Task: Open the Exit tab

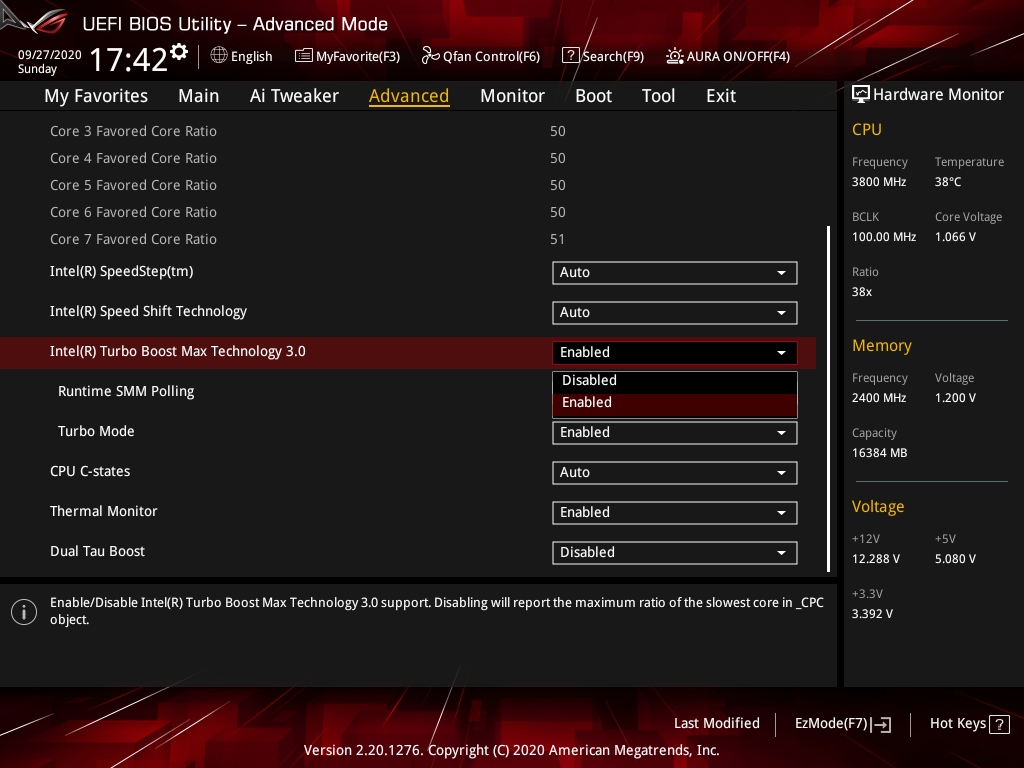Action: click(x=721, y=96)
